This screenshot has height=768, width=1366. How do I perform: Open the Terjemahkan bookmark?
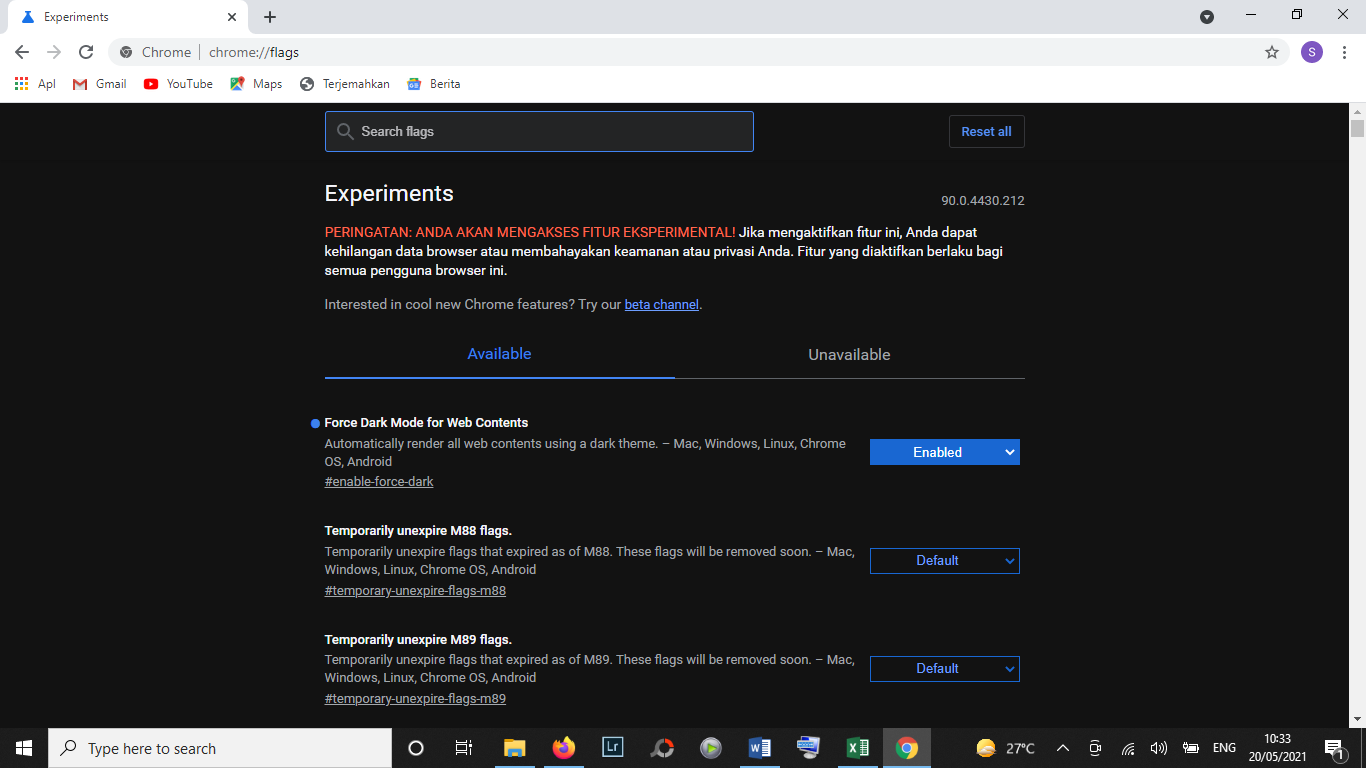pyautogui.click(x=345, y=84)
